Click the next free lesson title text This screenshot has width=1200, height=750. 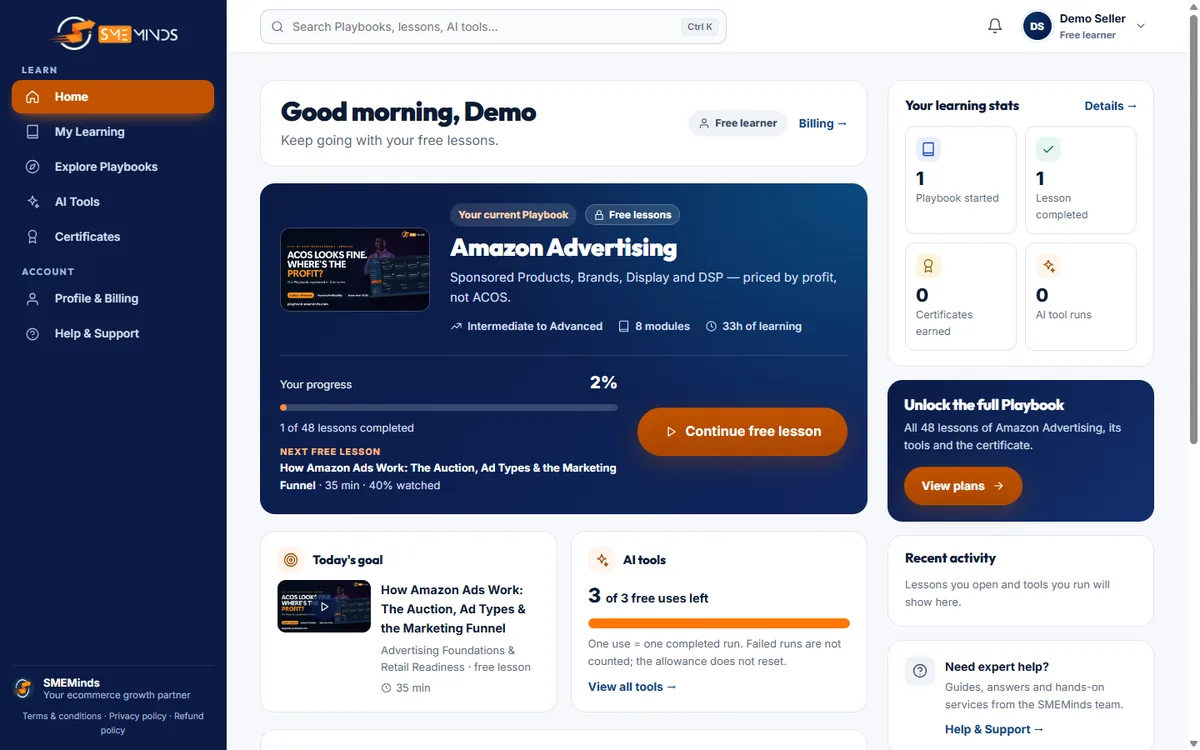(x=448, y=475)
